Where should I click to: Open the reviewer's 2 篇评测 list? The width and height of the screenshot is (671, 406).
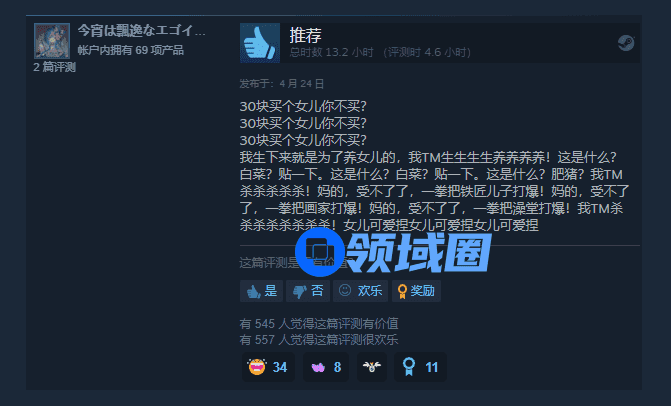54,67
